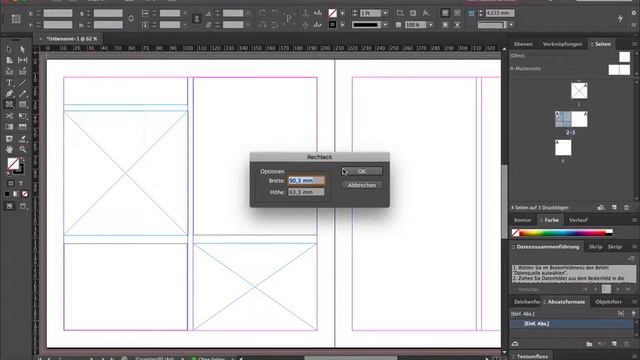Click Abbrechen in Rechteck dialog
This screenshot has width=640, height=360.
pyautogui.click(x=362, y=185)
